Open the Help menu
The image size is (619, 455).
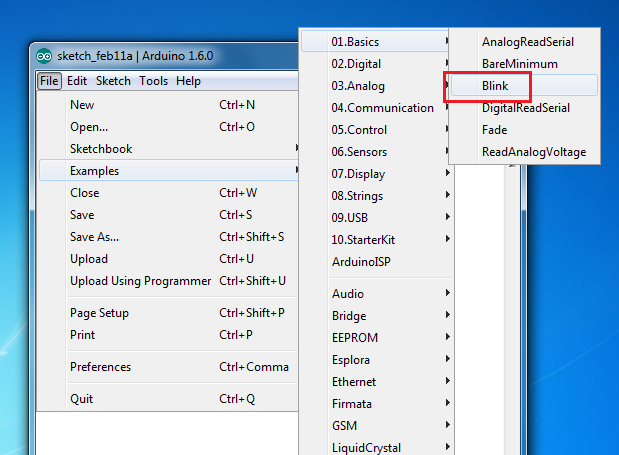(x=188, y=81)
